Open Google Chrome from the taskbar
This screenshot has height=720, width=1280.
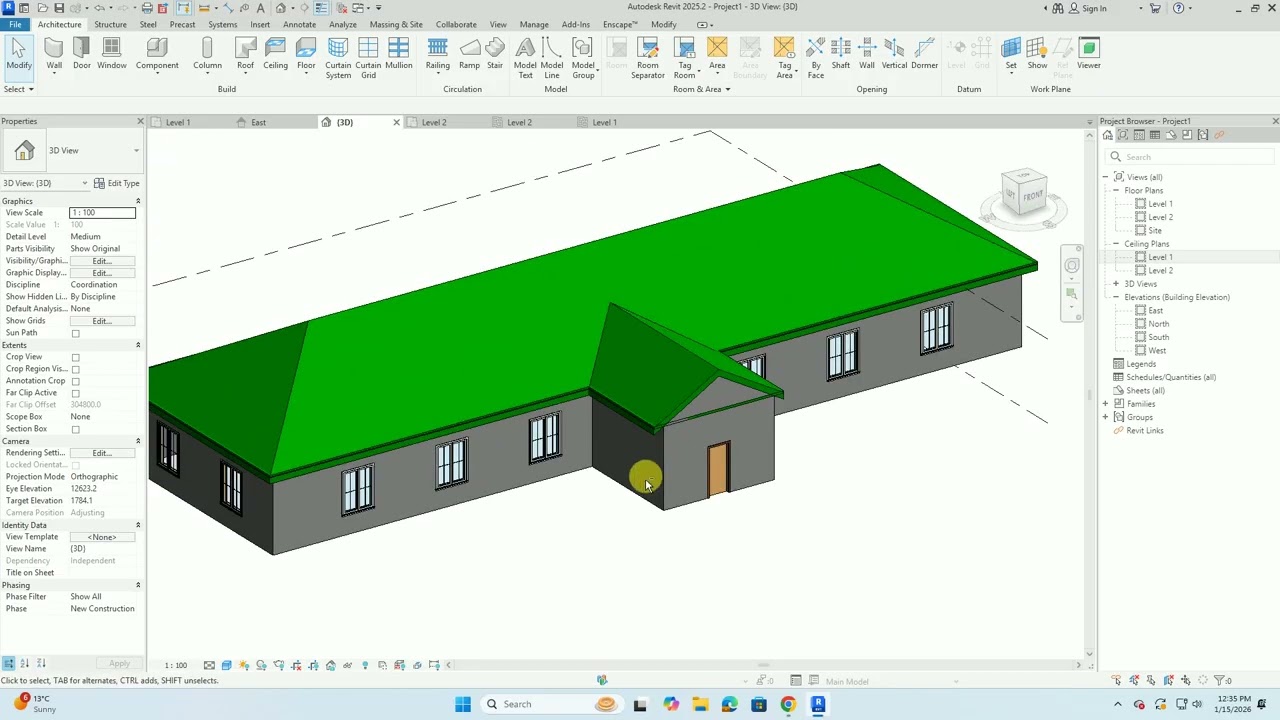788,704
